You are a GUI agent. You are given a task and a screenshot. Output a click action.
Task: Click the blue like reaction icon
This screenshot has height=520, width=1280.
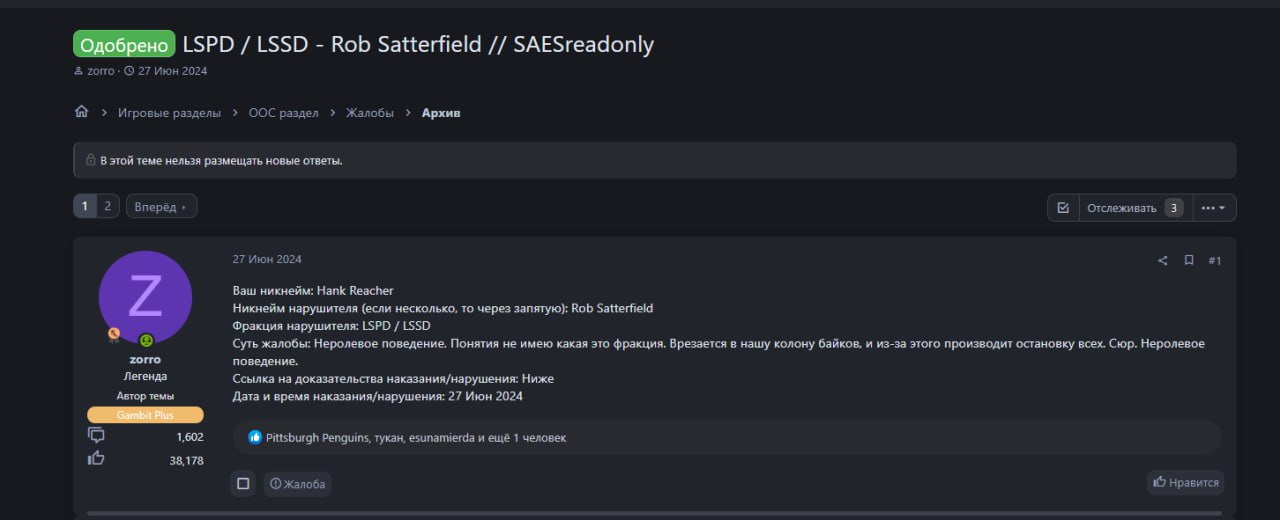[255, 437]
